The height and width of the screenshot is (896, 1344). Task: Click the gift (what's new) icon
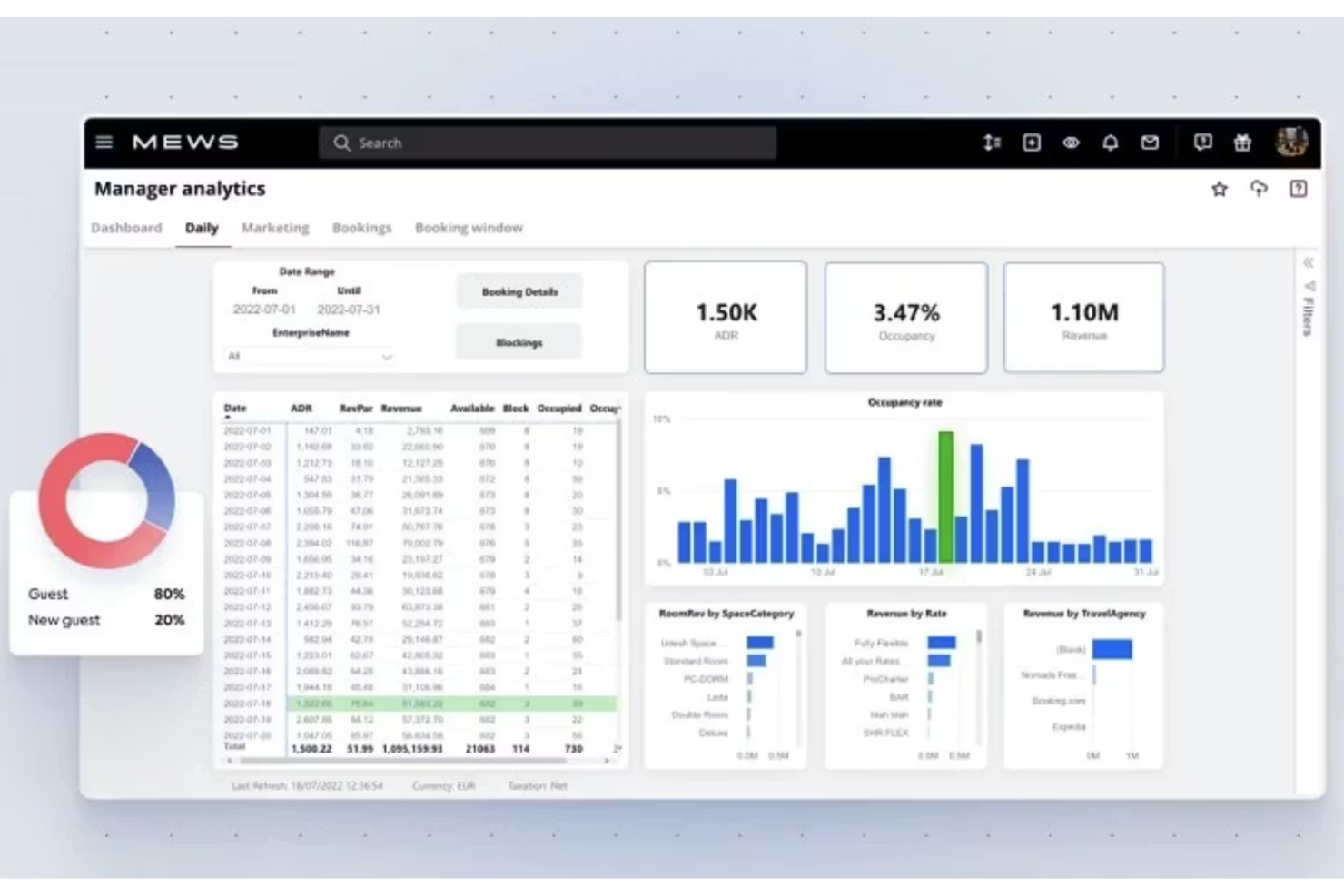(1243, 143)
